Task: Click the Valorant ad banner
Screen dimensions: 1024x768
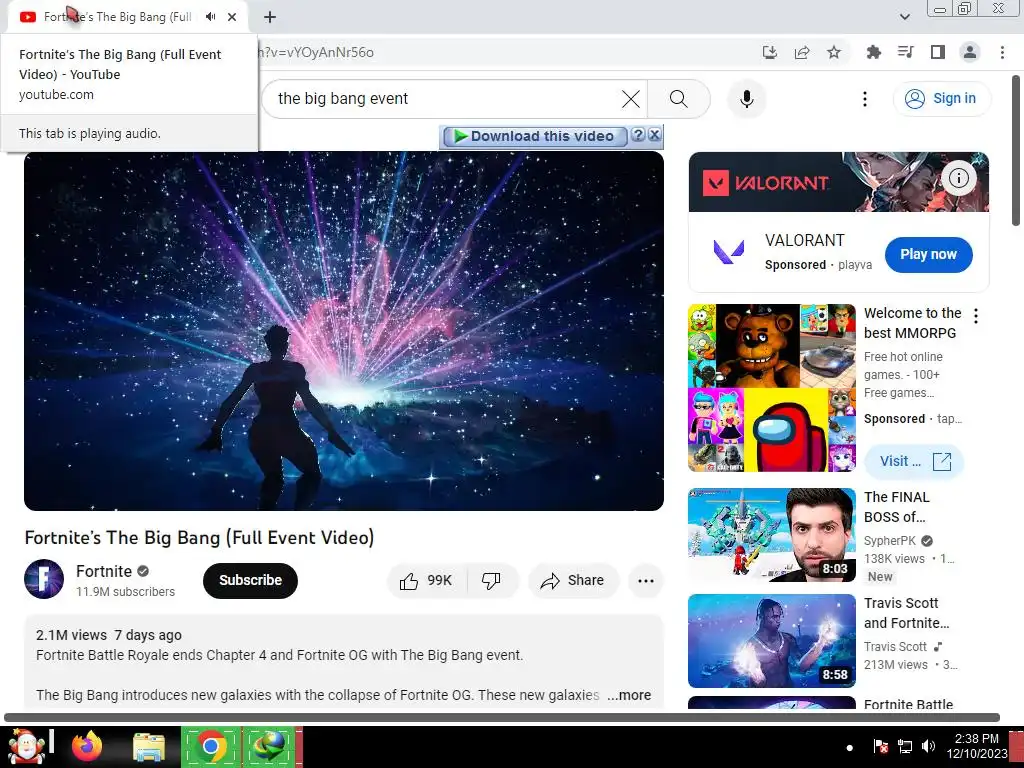Action: tap(839, 182)
